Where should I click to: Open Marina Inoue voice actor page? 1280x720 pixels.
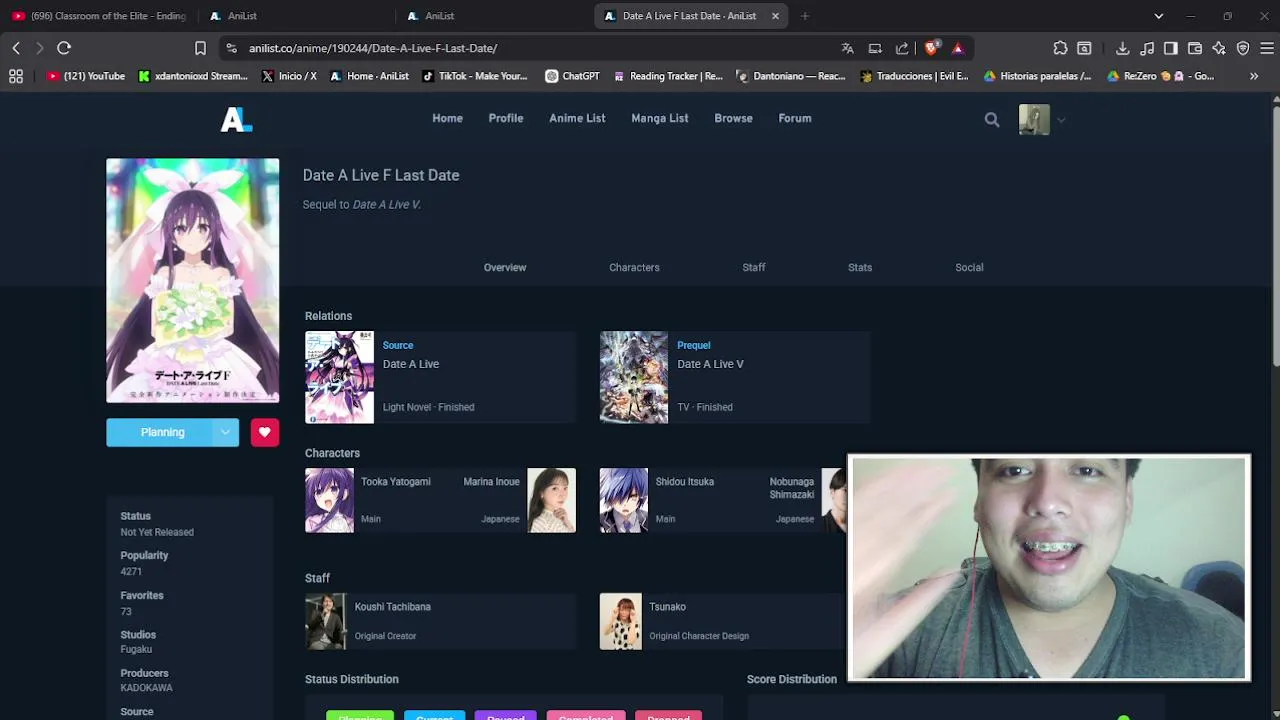(491, 482)
